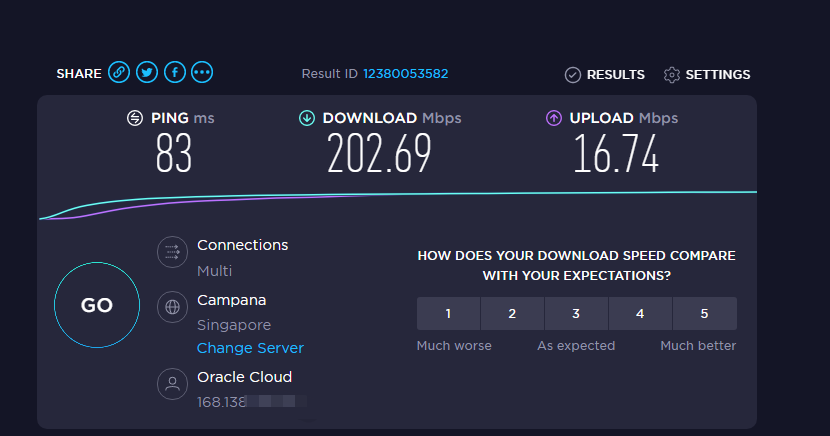Rate download speed as 5

704,314
